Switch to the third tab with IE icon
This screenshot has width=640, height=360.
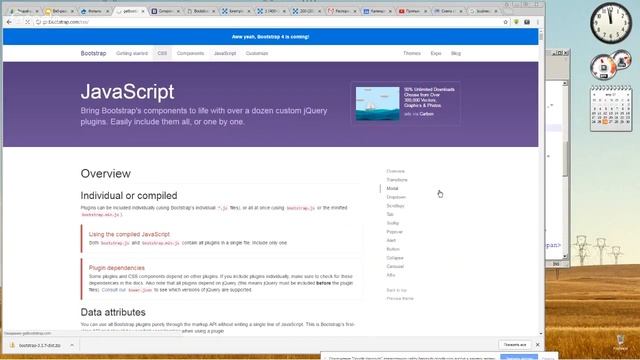point(95,11)
